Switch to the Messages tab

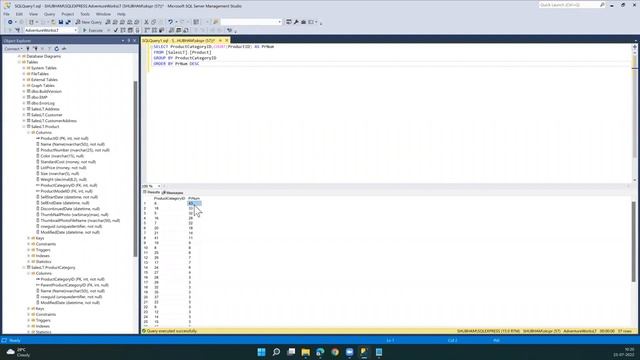(x=173, y=192)
